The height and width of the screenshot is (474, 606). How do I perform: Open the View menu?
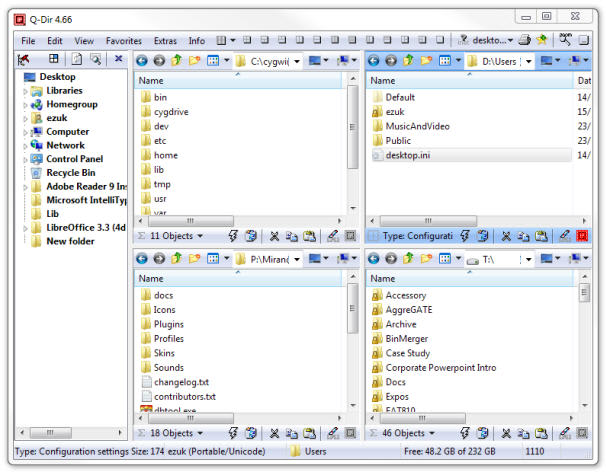[84, 41]
